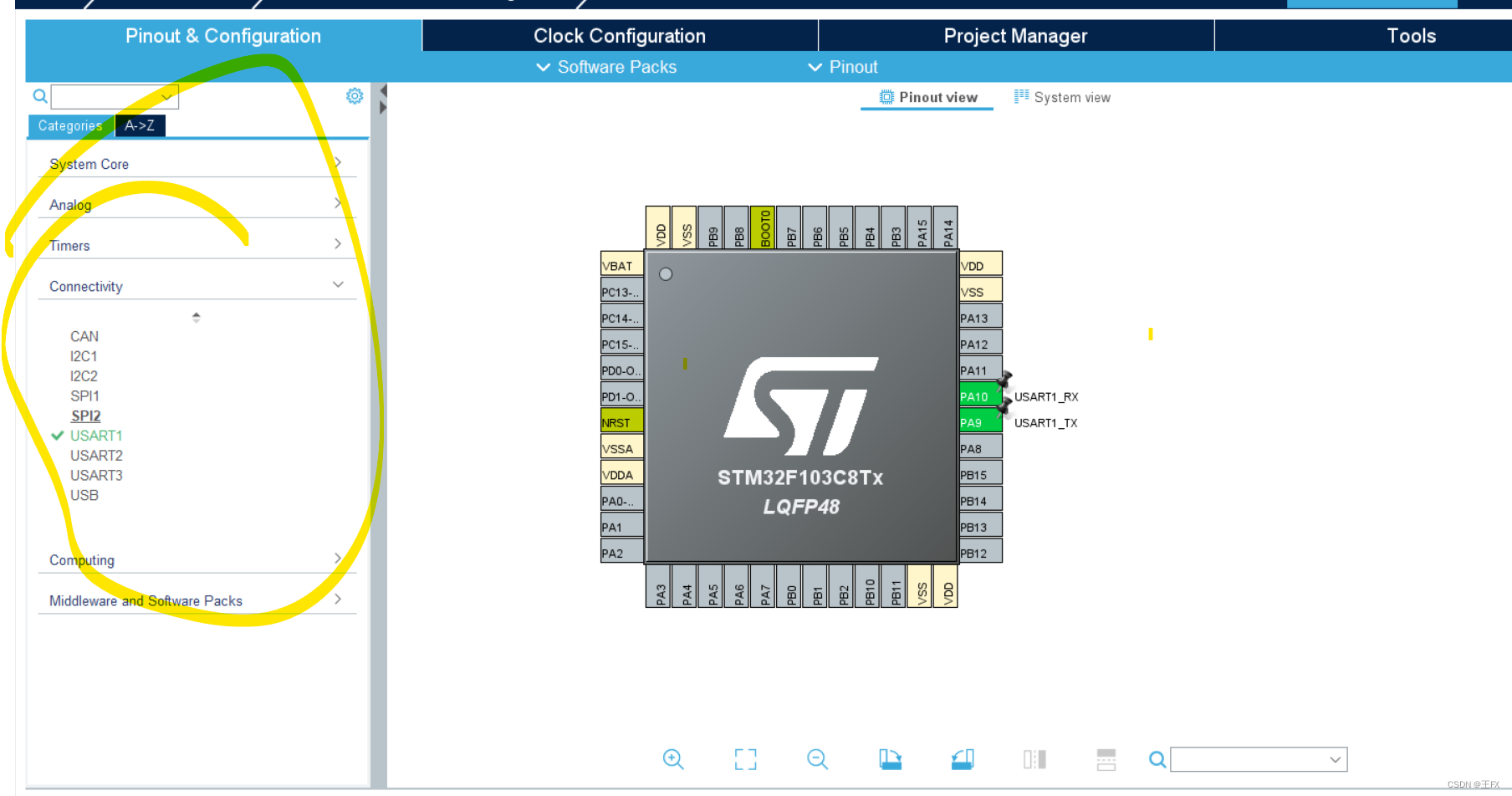Click the zoom in magnifier icon
Viewport: 1512px width, 796px height.
(x=673, y=759)
